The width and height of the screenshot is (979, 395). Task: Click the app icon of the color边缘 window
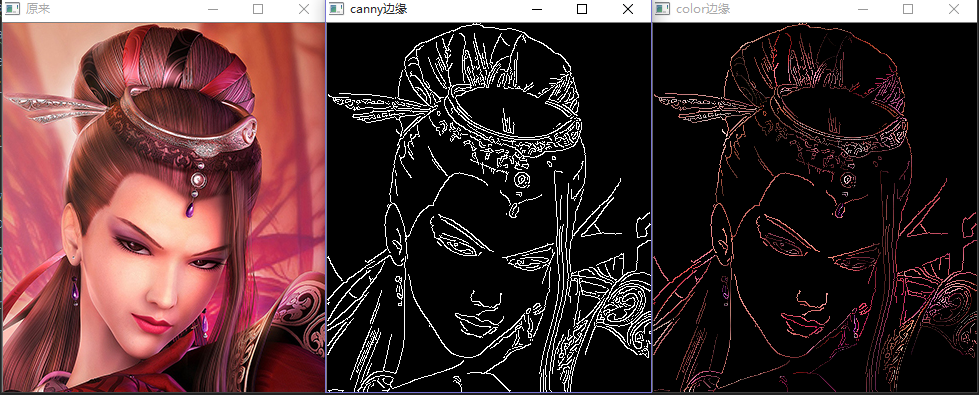pyautogui.click(x=662, y=9)
